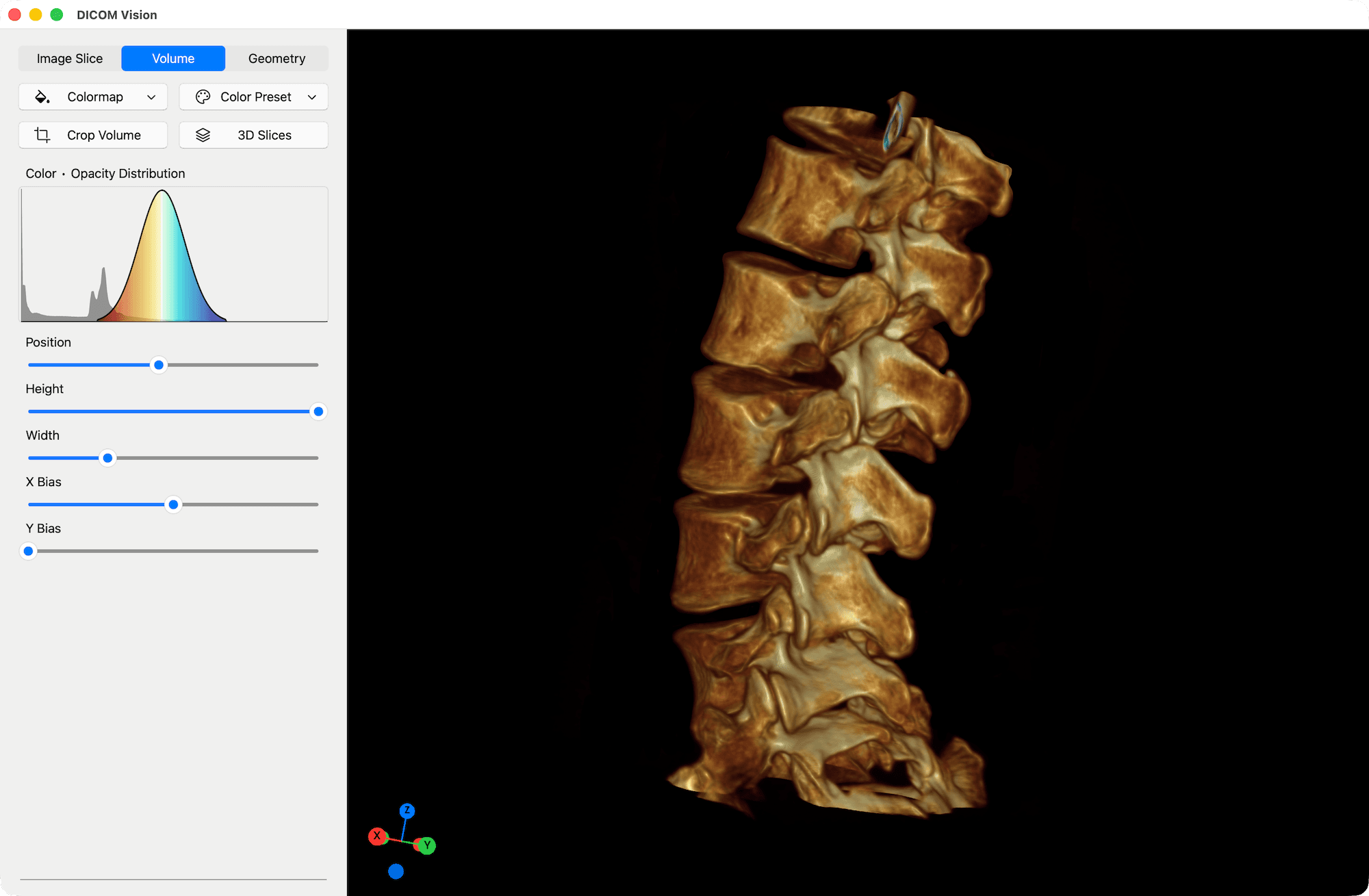
Task: Click the palette Color Preset icon
Action: point(203,97)
